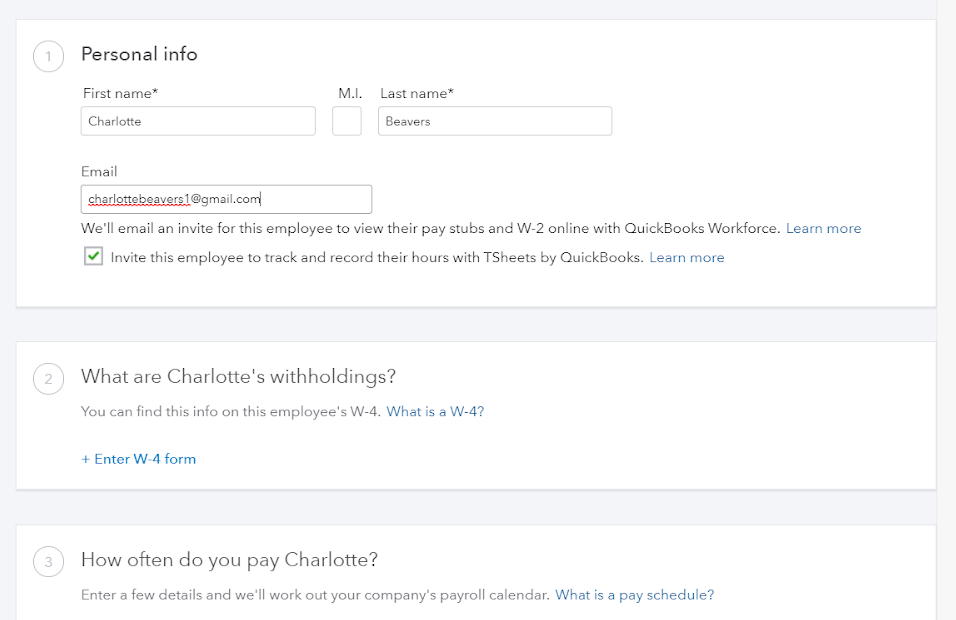Click the First name field containing Charlotte

[x=198, y=121]
